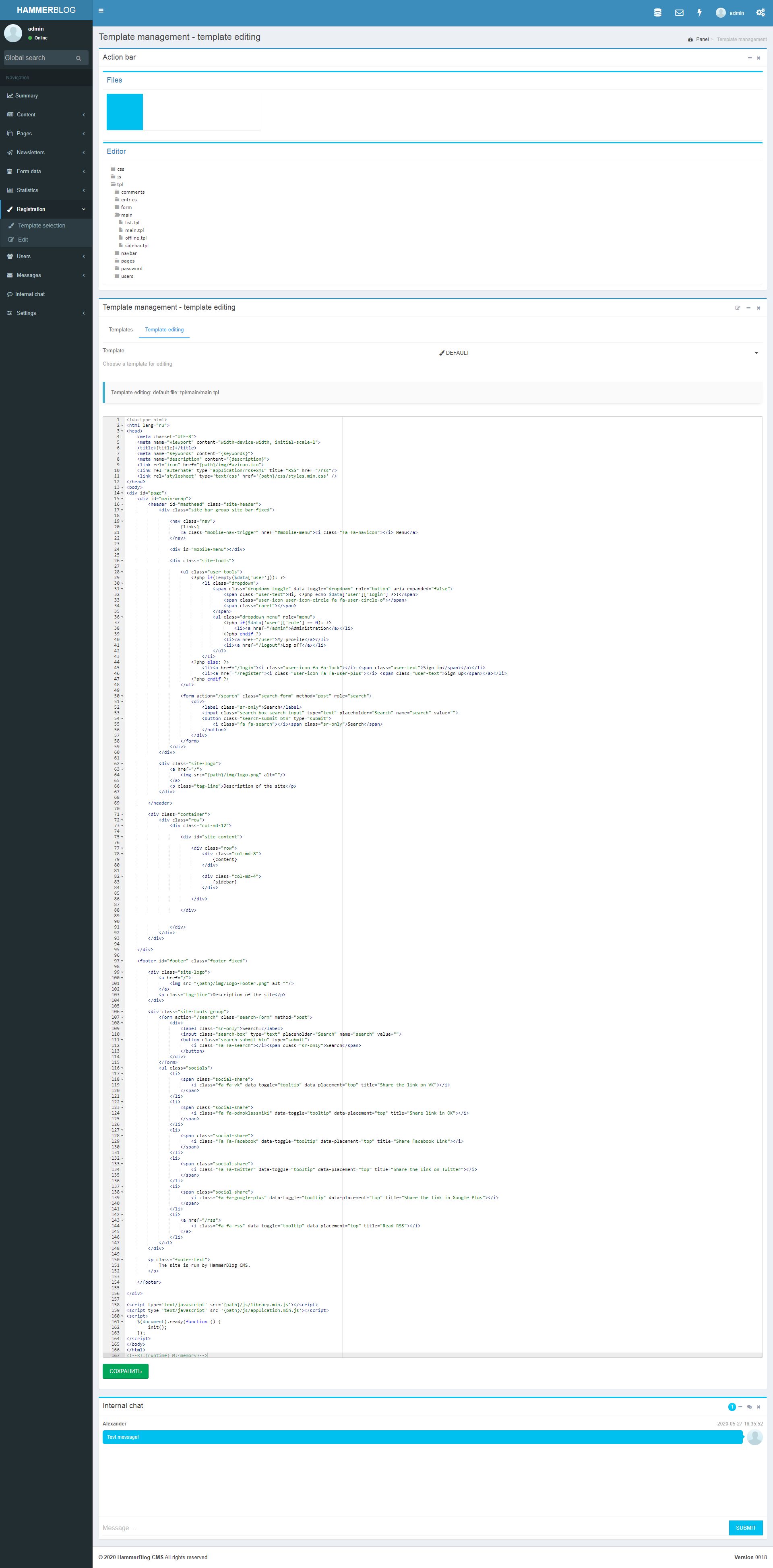This screenshot has height=1568, width=773.
Task: Click Alexander's avatar in the chat
Action: (x=755, y=1437)
